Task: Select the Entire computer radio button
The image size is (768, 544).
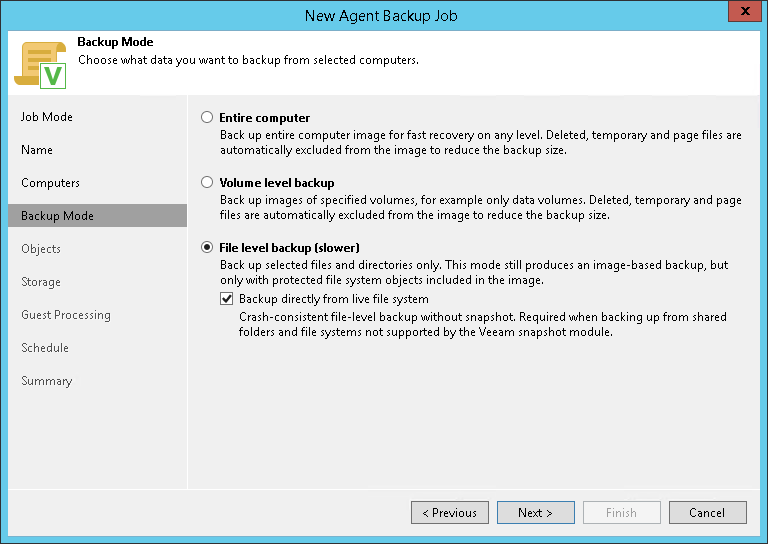Action: (x=207, y=117)
